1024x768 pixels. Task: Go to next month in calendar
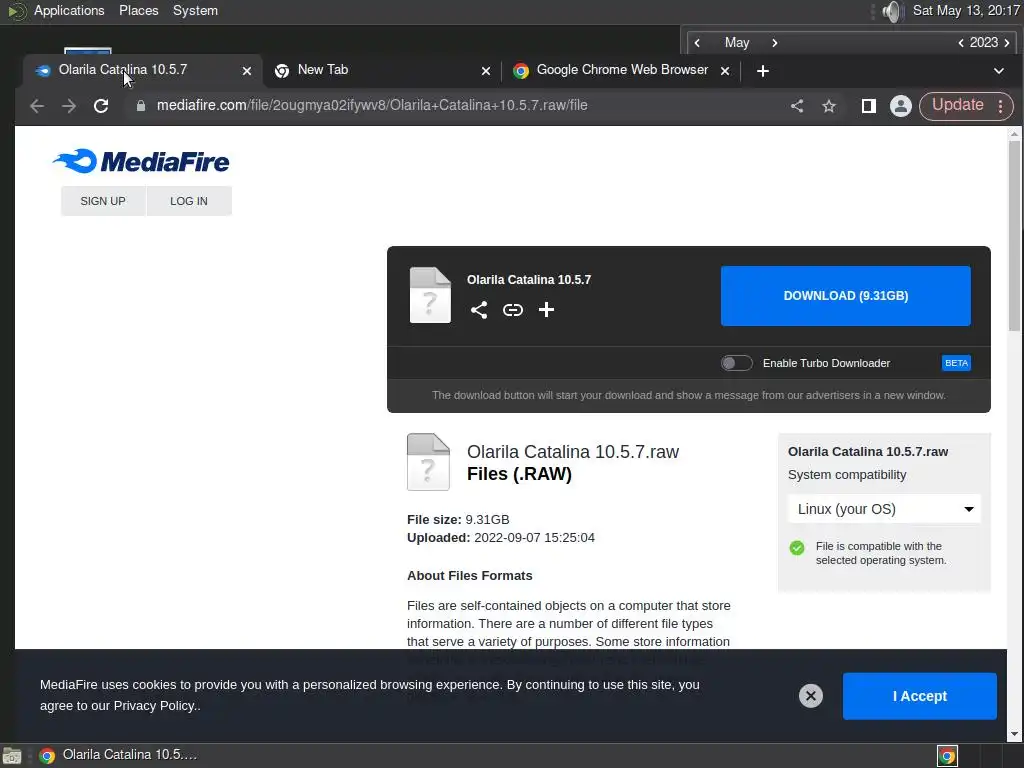point(775,43)
